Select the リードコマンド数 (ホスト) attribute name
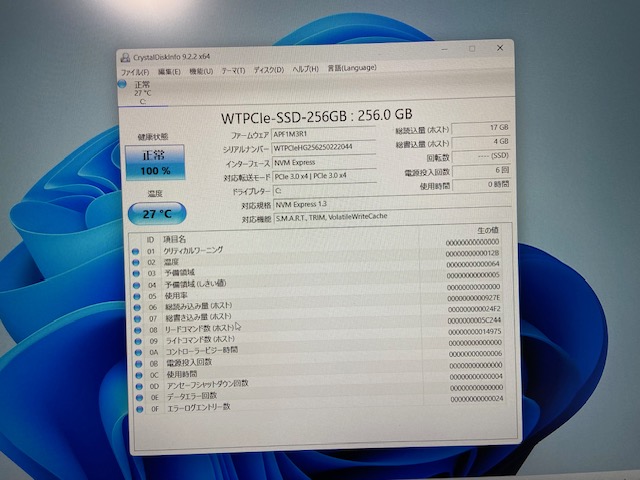This screenshot has height=480, width=640. pyautogui.click(x=200, y=328)
